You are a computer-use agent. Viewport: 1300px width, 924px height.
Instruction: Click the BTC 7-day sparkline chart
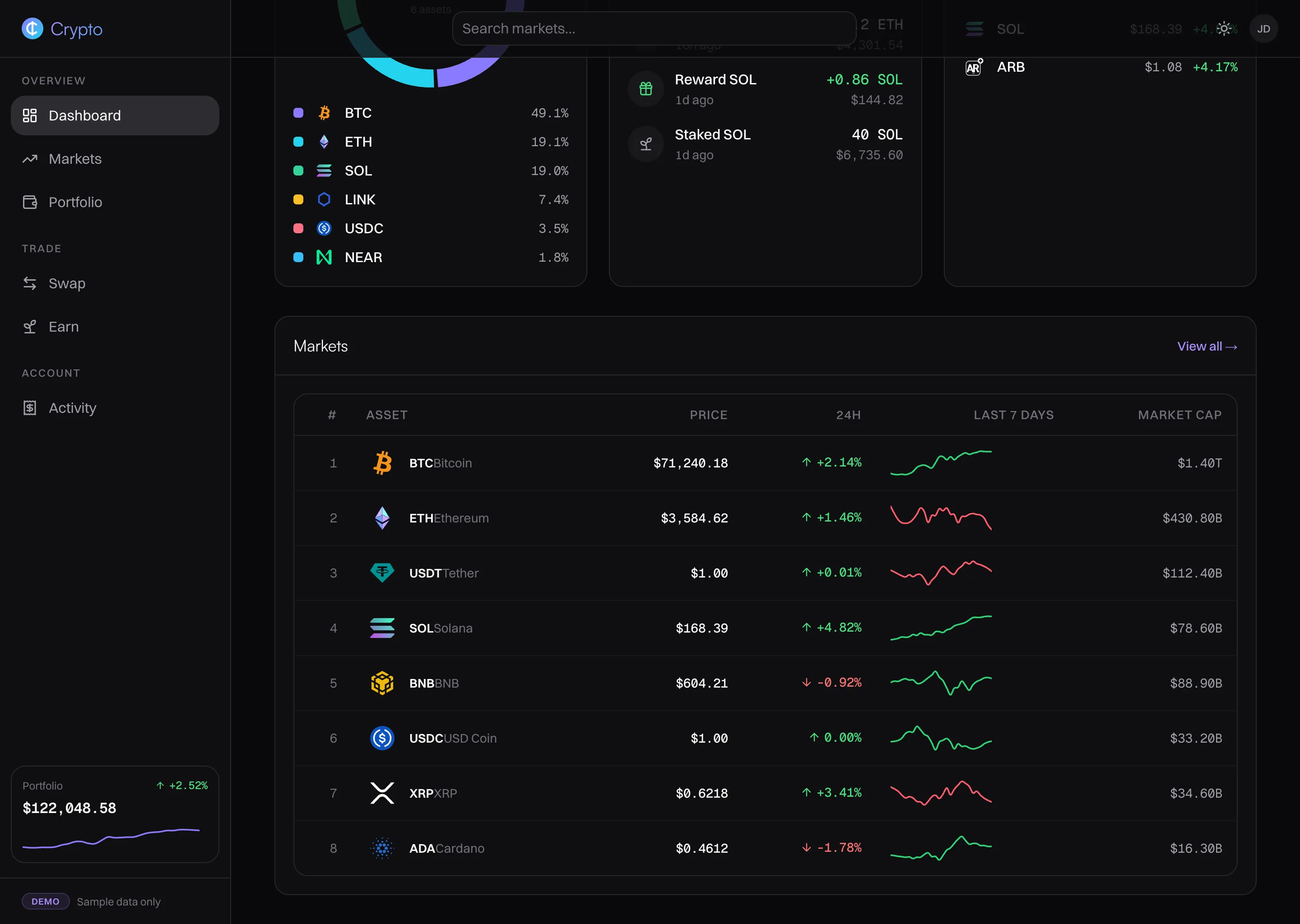941,463
